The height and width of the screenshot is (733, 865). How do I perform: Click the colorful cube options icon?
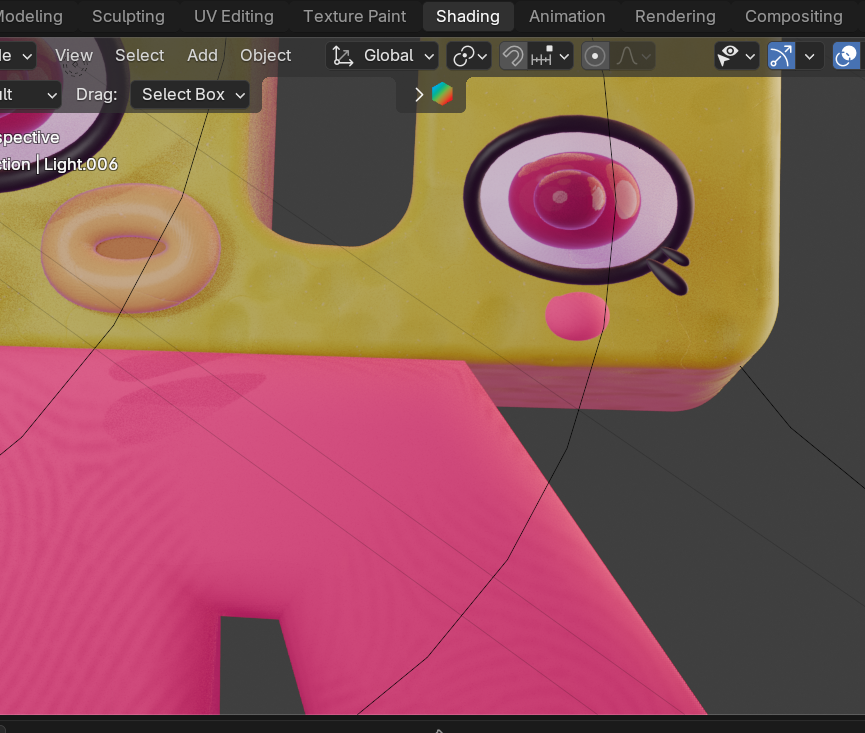point(442,94)
